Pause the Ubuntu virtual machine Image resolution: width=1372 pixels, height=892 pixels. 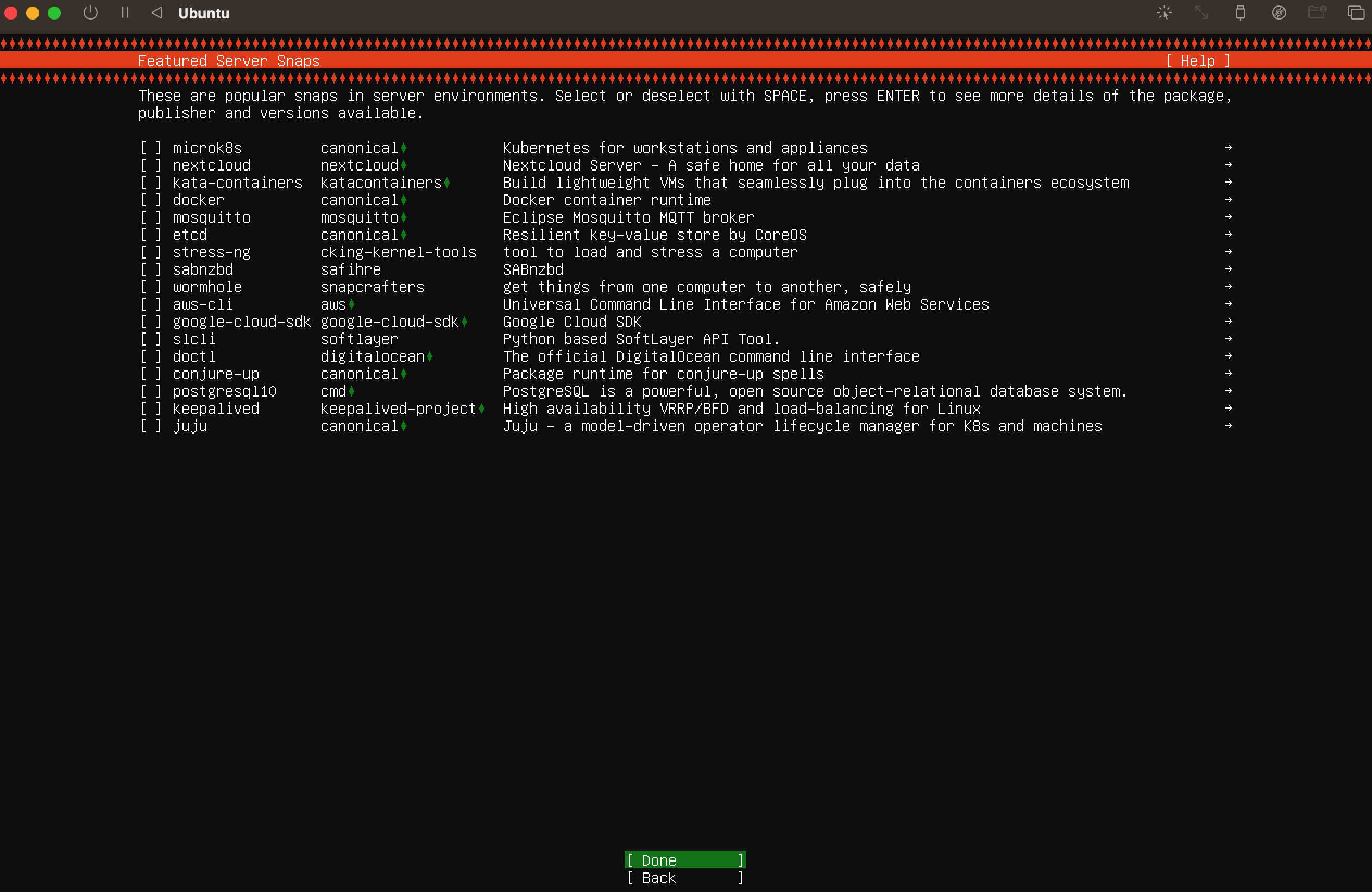click(124, 12)
